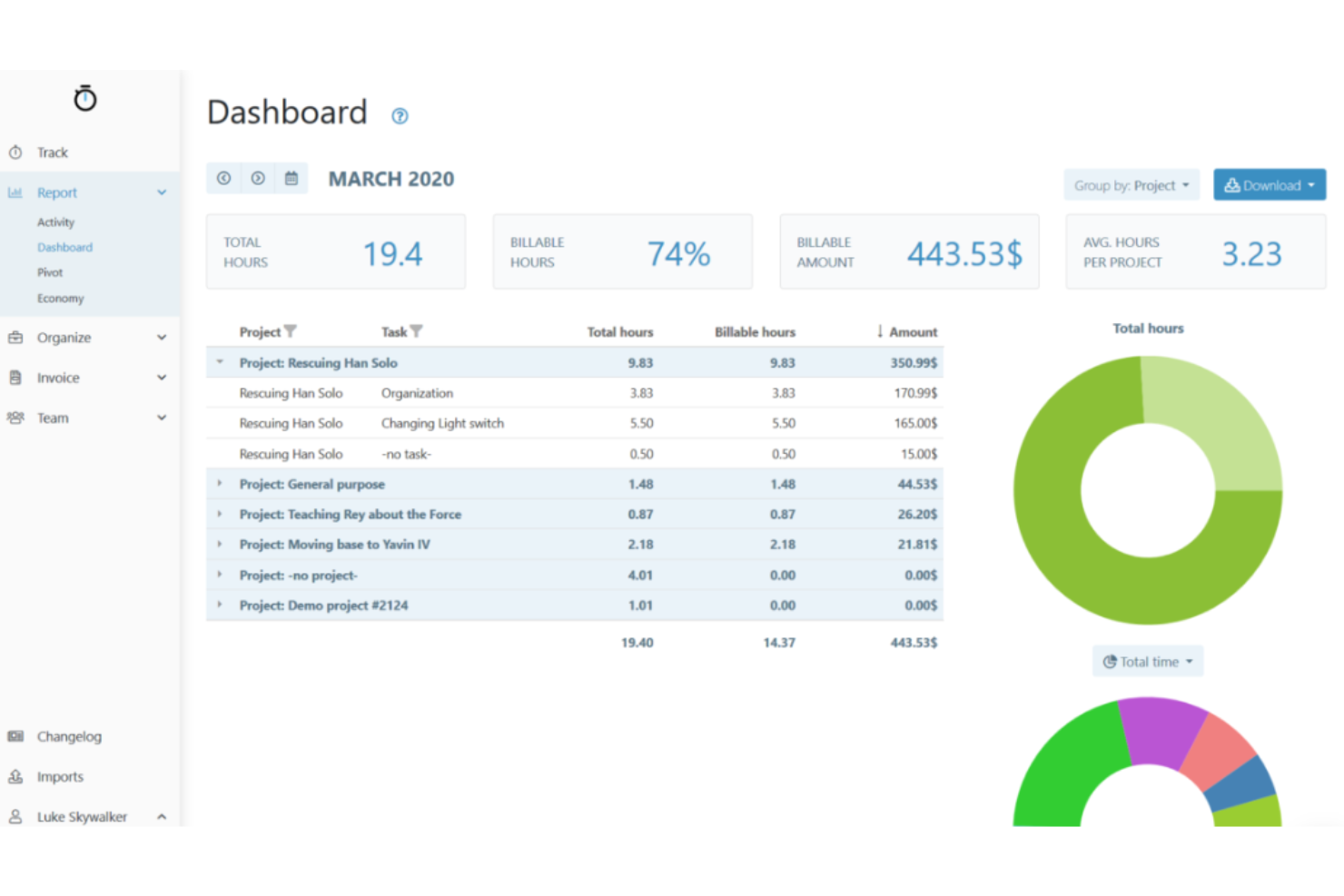Click the Imports upload icon

[15, 776]
